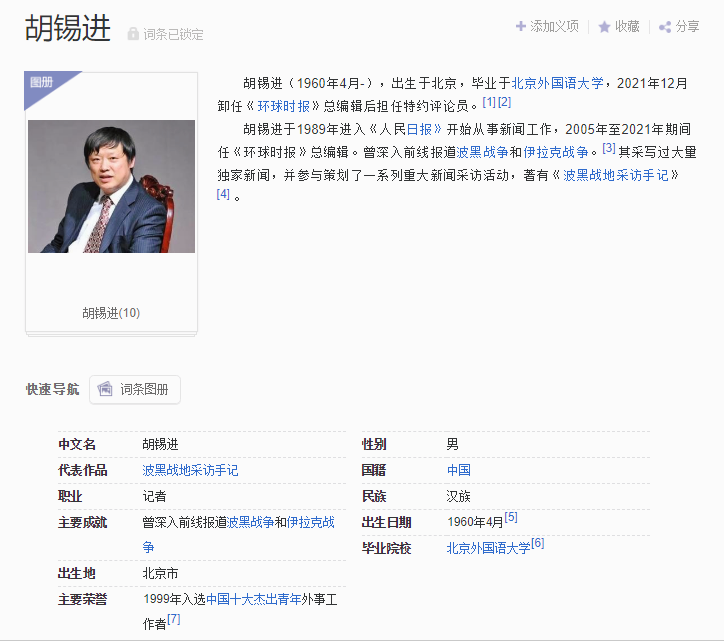724x641 pixels.
Task: Open 波黑战地采访手记 in the 代表作品 row
Action: click(190, 471)
